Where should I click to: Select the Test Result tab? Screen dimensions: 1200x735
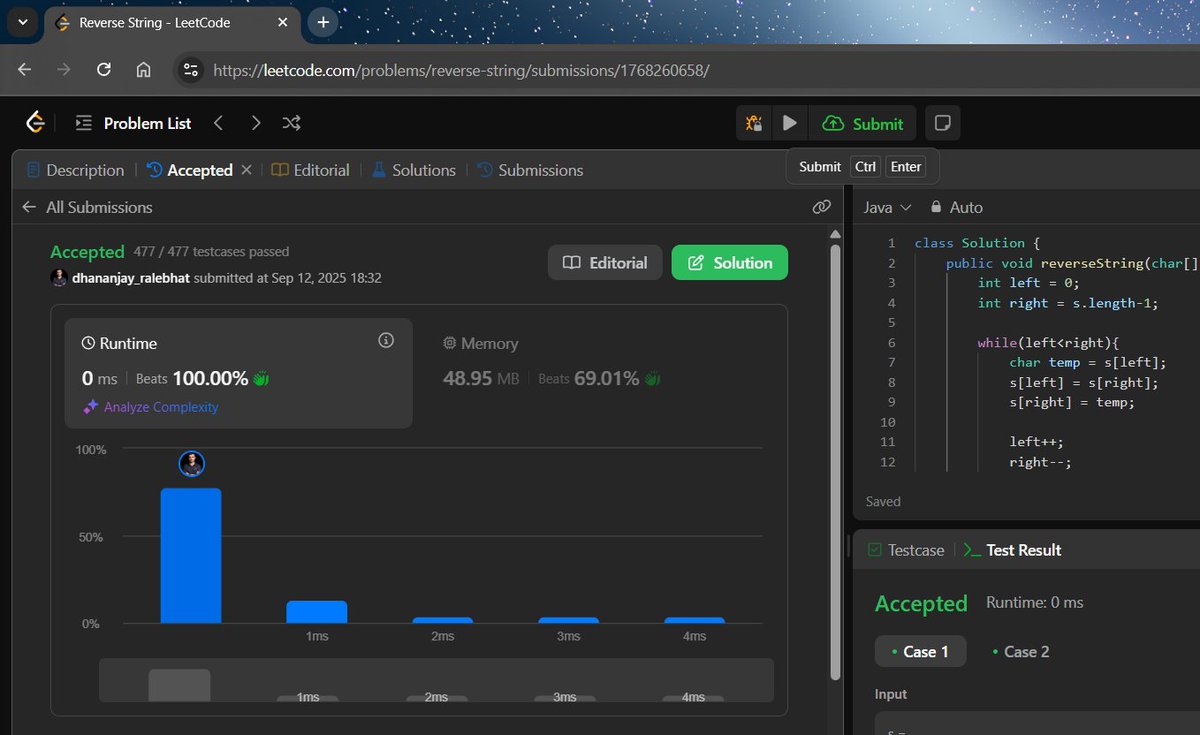(x=1012, y=550)
